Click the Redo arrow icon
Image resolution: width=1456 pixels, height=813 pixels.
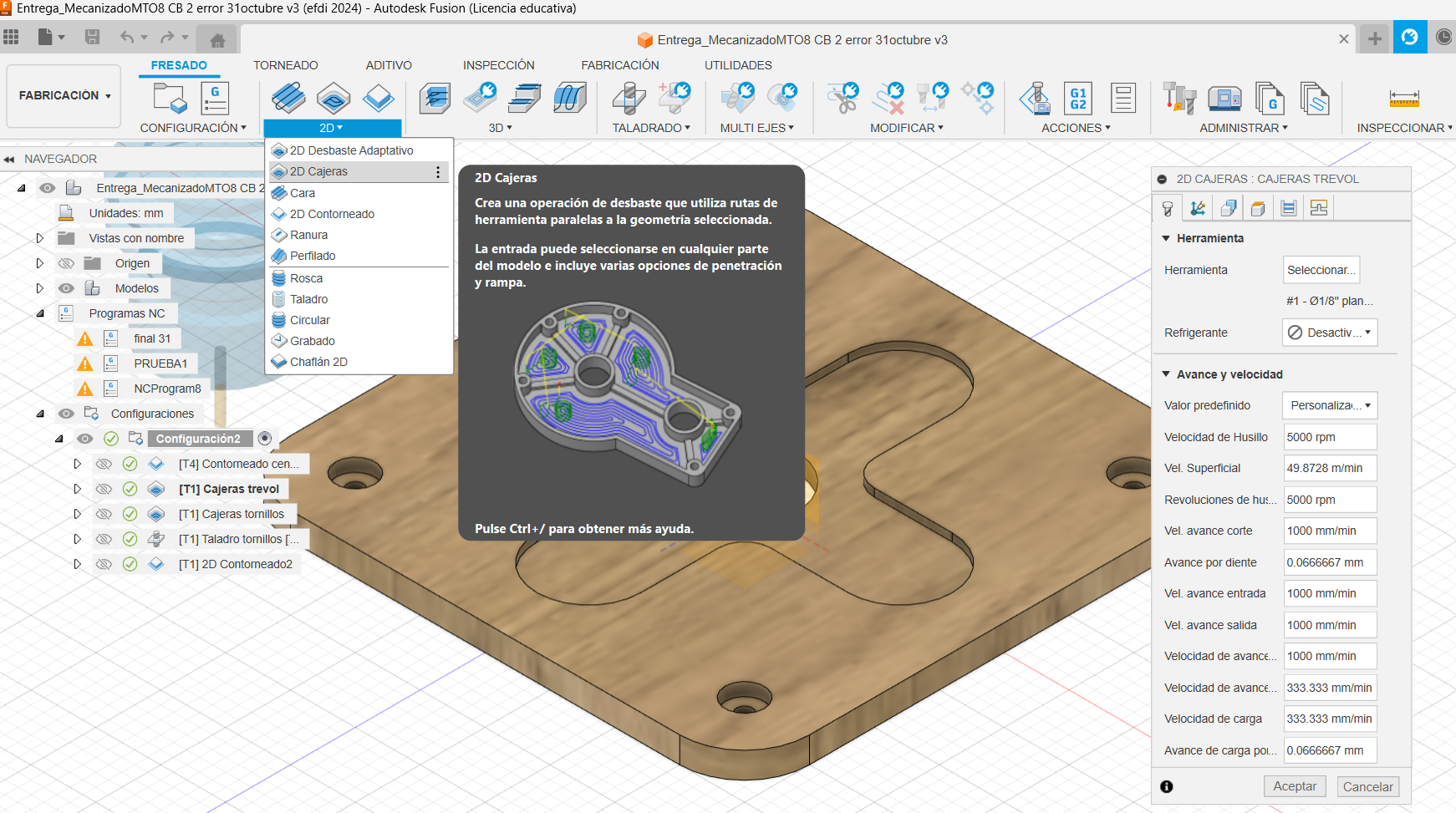tap(167, 37)
